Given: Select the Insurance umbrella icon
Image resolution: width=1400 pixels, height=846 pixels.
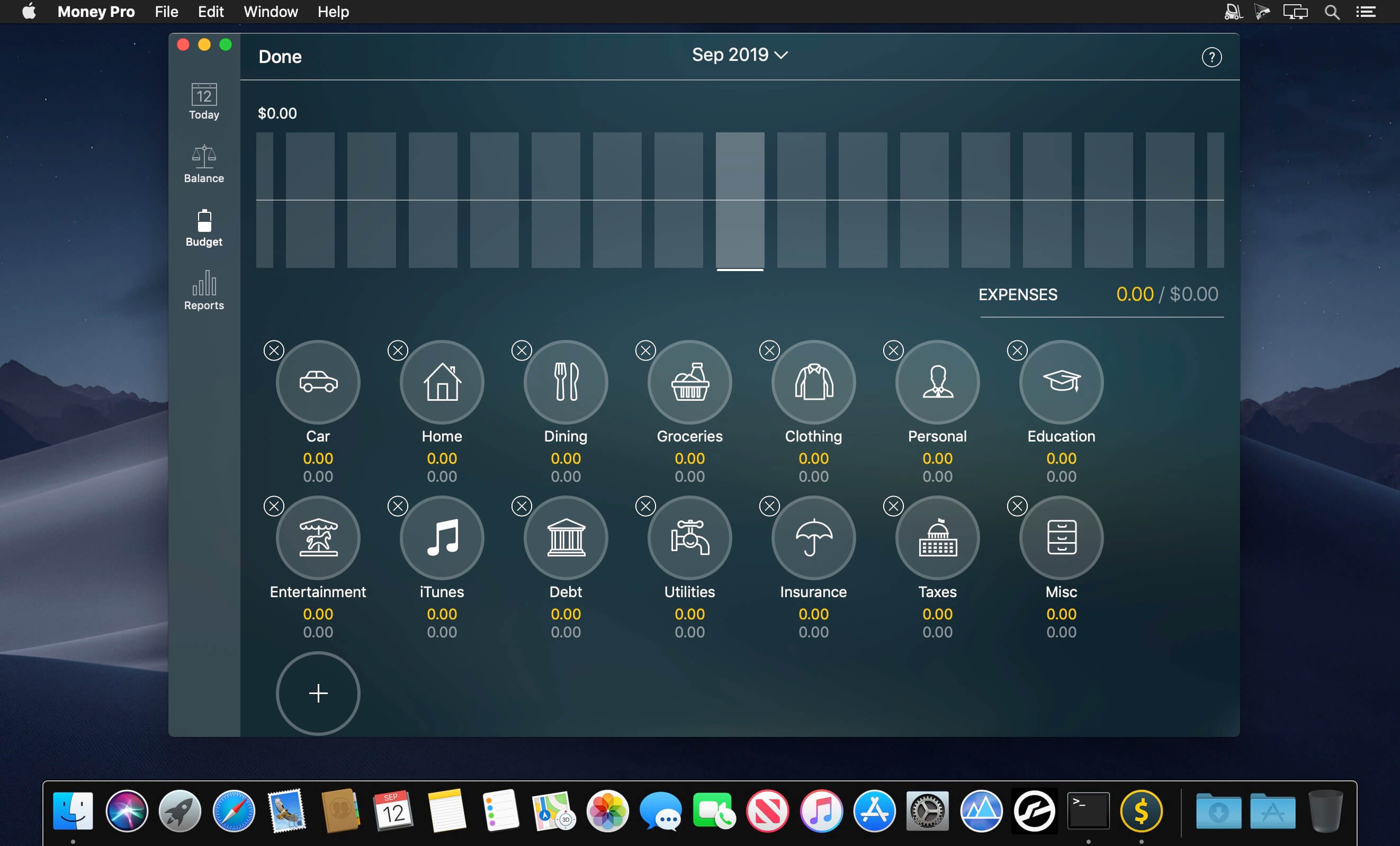Looking at the screenshot, I should [x=813, y=537].
